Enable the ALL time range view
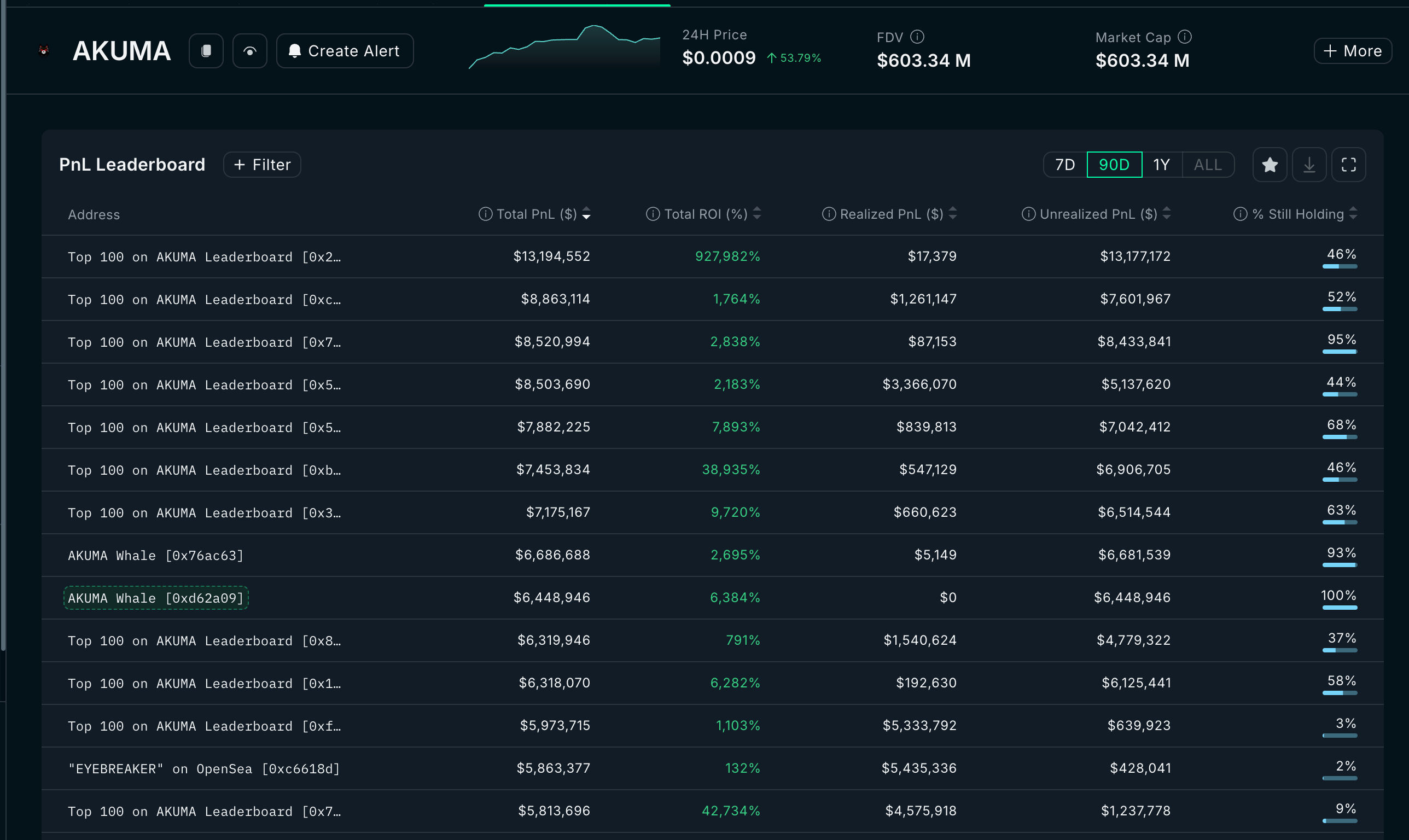 click(1208, 164)
